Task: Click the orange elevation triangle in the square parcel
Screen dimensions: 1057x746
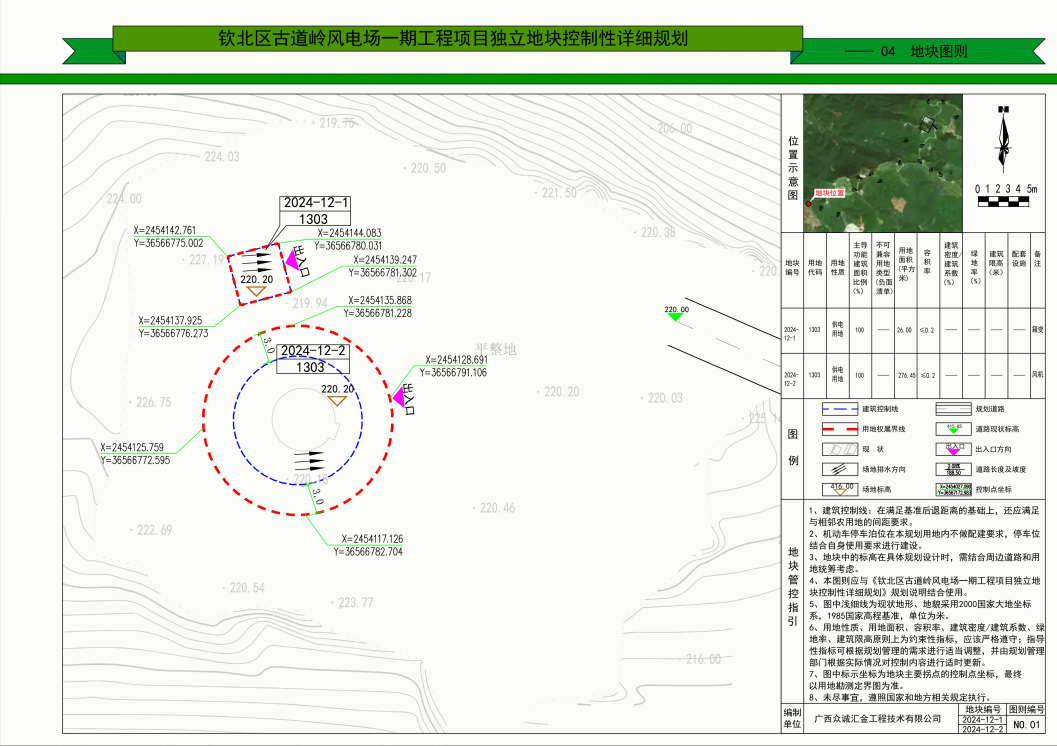Action: 256,292
